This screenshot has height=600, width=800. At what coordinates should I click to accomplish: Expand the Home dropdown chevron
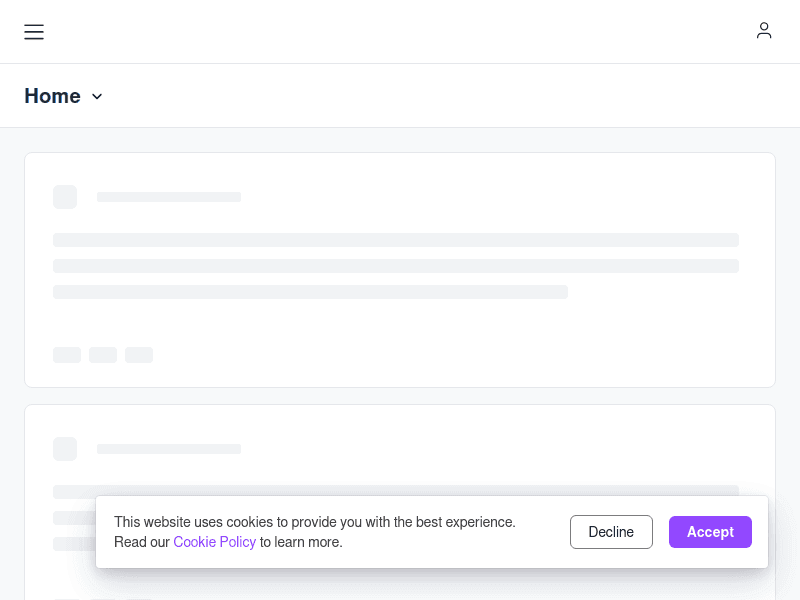click(x=97, y=97)
